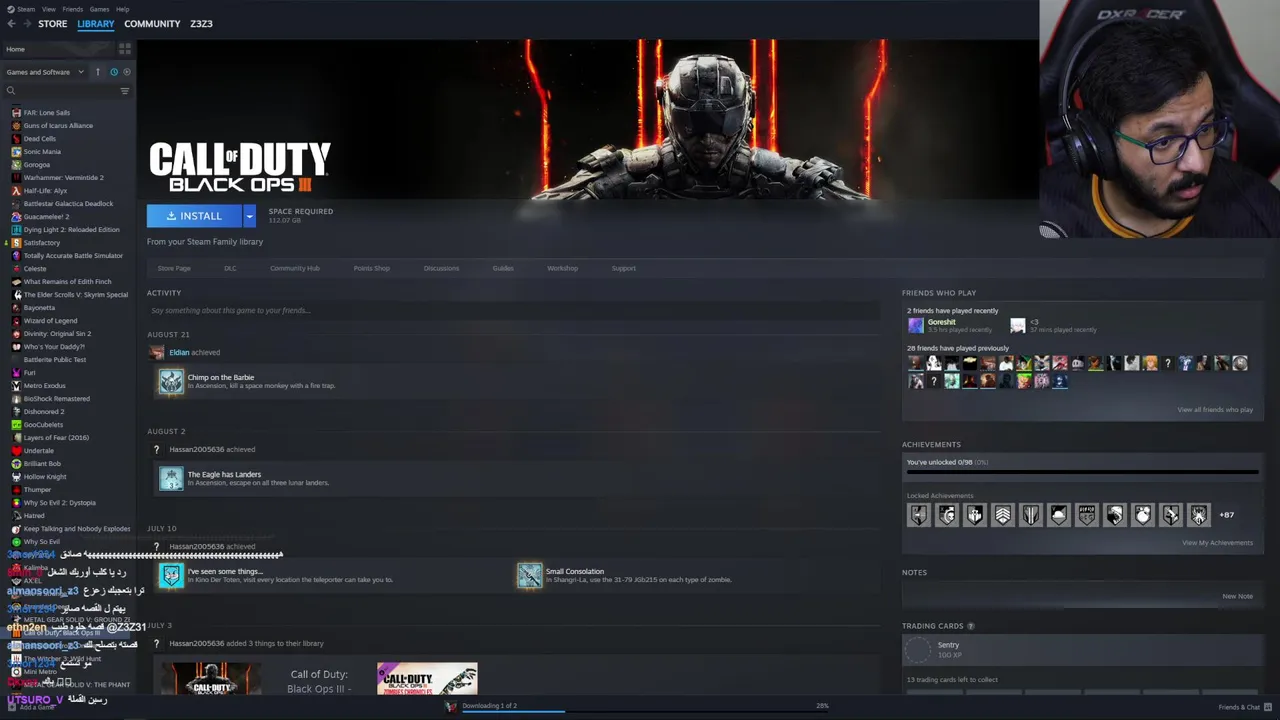Open the Help menu
1280x720 pixels.
(x=122, y=9)
